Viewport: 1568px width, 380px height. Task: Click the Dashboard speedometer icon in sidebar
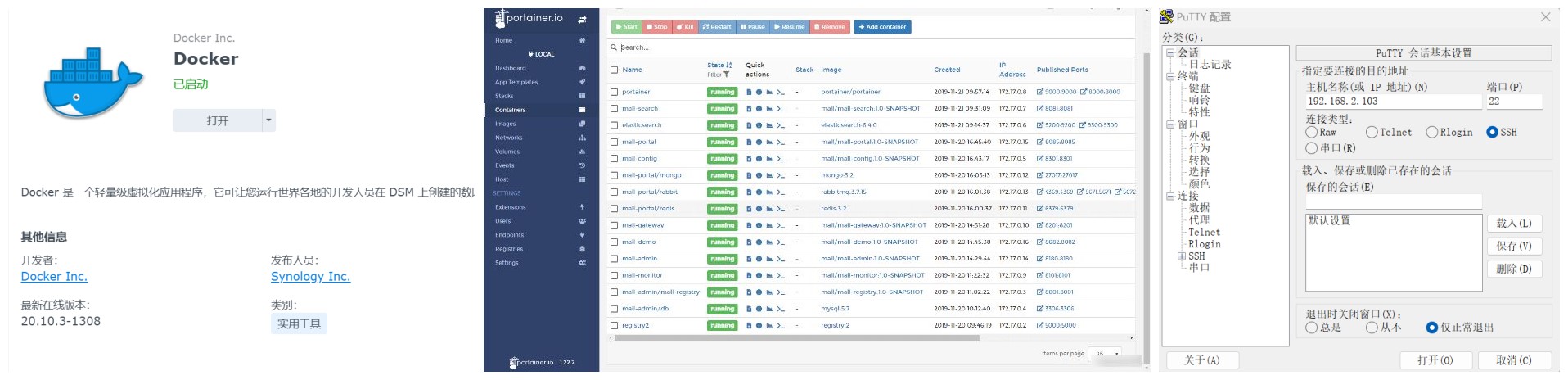click(x=582, y=68)
